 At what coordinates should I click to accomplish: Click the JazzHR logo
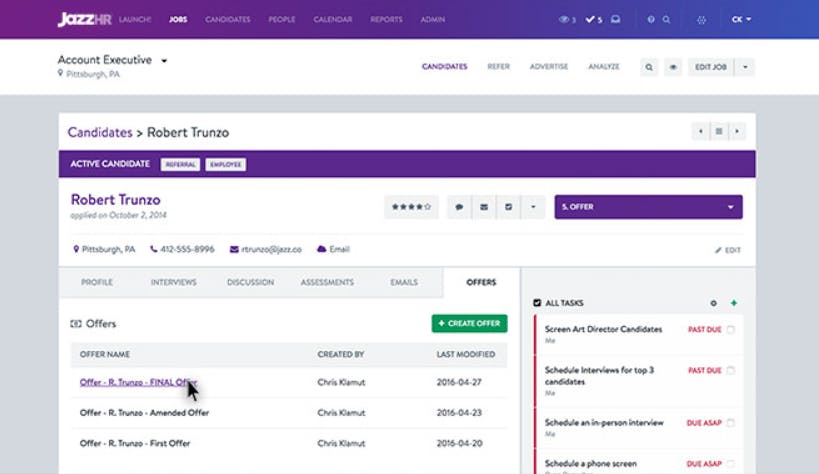tap(84, 19)
